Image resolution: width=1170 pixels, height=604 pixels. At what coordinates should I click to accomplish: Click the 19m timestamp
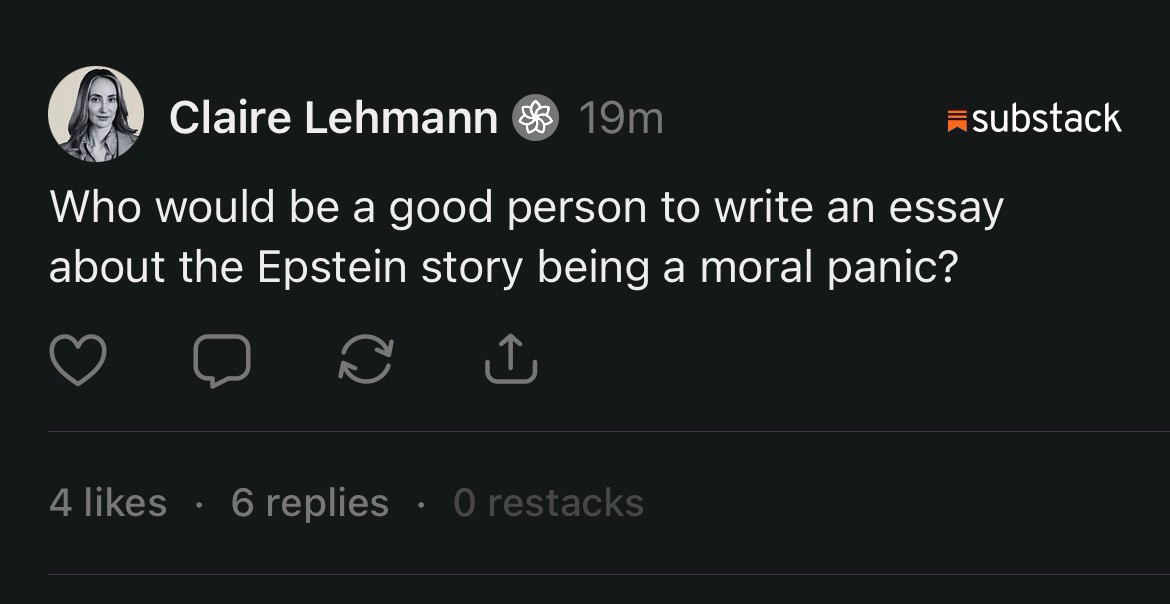[x=621, y=119]
